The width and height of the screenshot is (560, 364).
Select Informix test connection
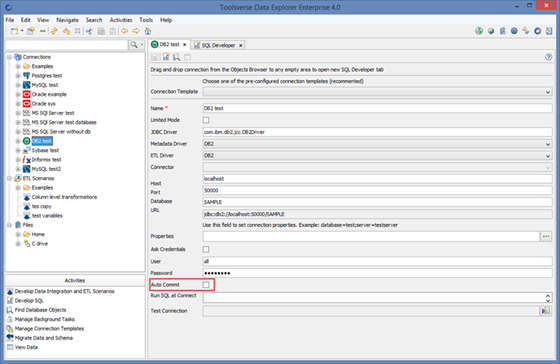pyautogui.click(x=46, y=160)
